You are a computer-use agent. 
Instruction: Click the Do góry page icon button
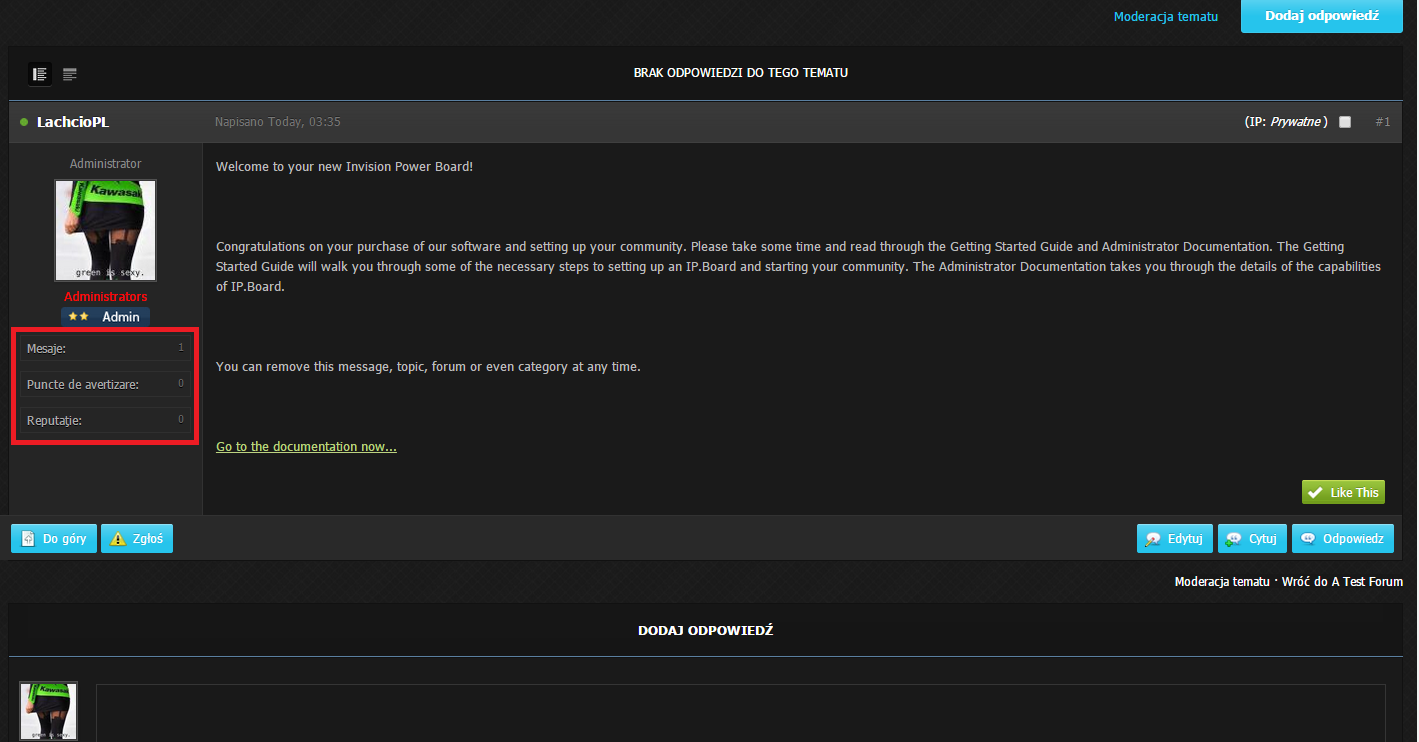(x=55, y=539)
